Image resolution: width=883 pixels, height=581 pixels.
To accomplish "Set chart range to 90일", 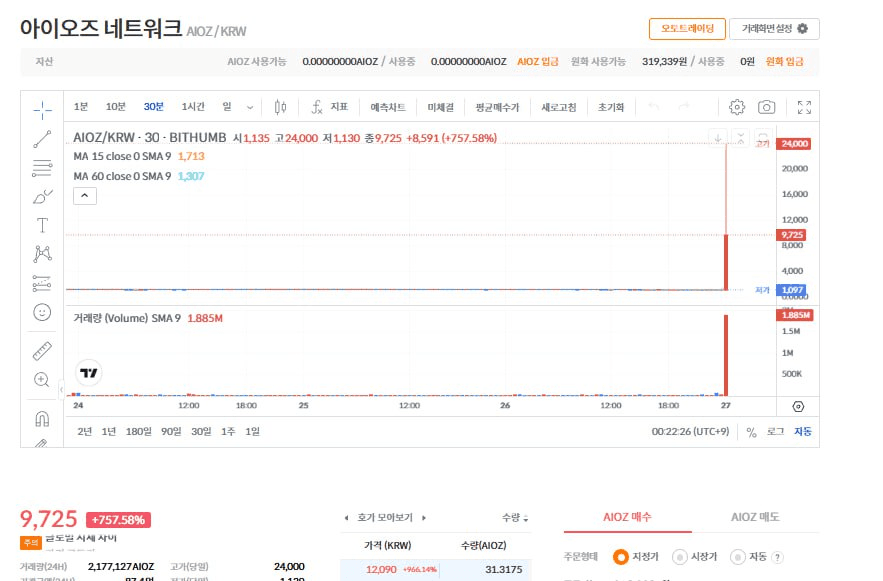I will [171, 432].
